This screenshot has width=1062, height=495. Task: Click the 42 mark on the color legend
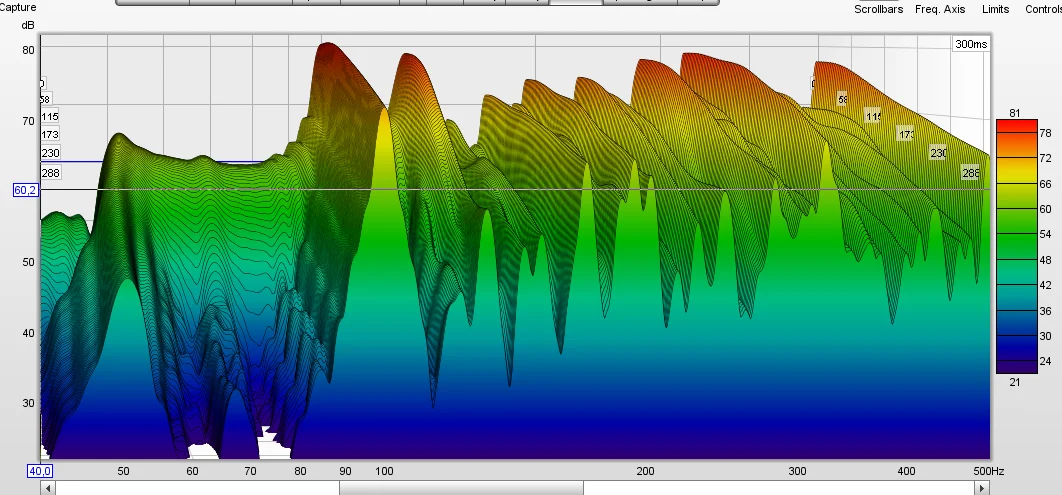pos(1045,285)
